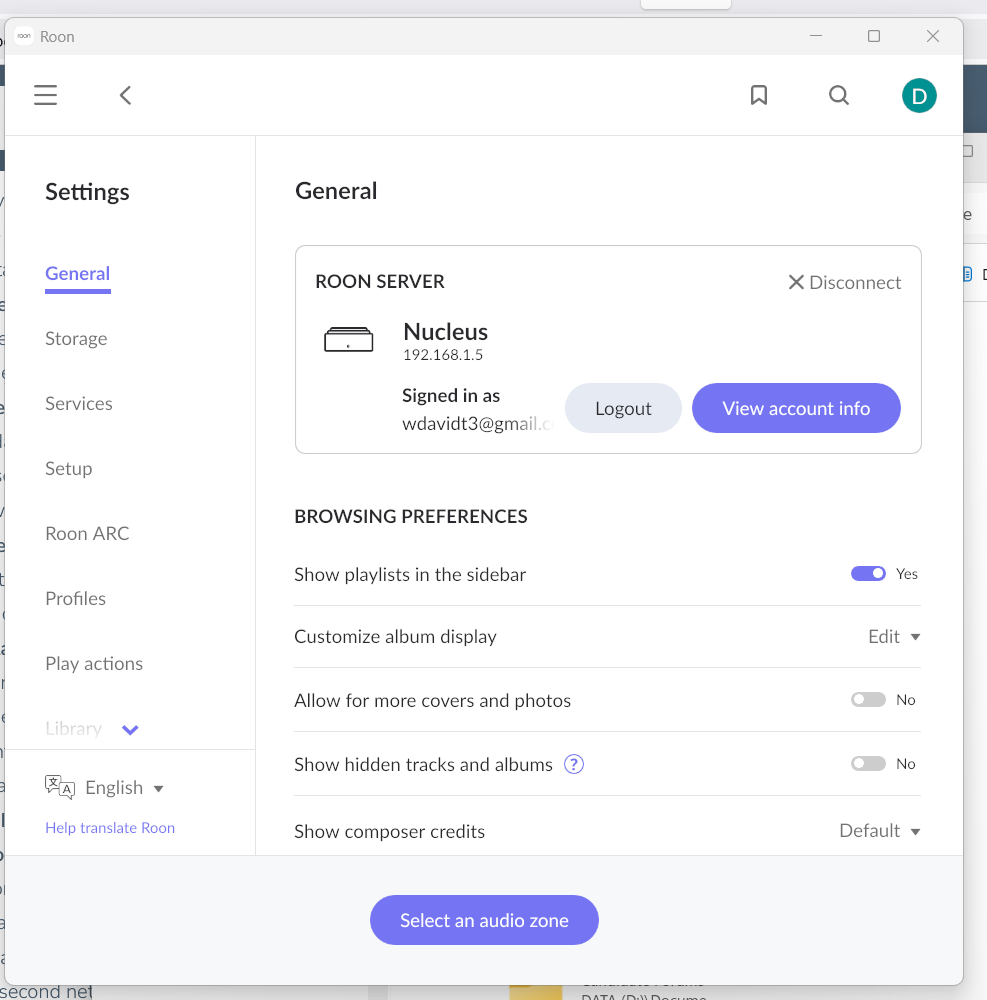Enable Show hidden tracks and albums
The width and height of the screenshot is (987, 1000).
pyautogui.click(x=868, y=764)
